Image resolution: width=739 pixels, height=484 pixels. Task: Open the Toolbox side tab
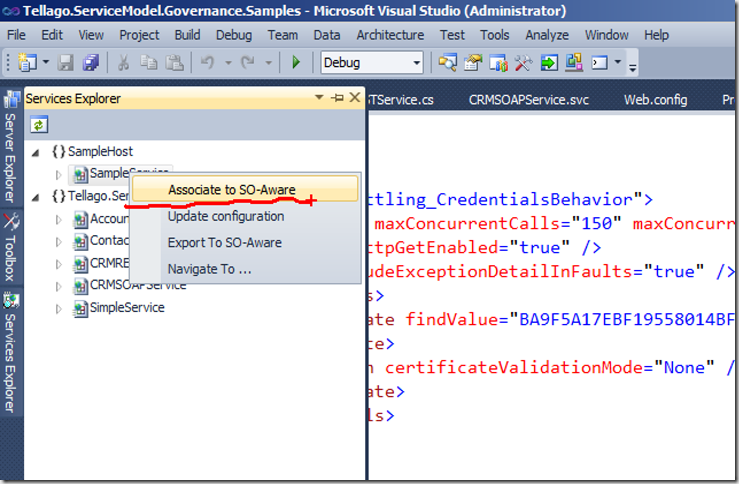coord(10,248)
